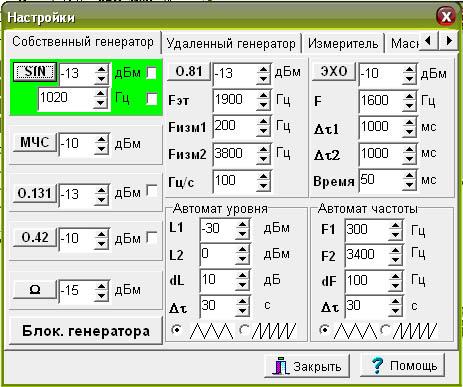Screen dimensions: 463x387
Task: Toggle the checkbox next to 1020 Гц
Action: point(152,99)
